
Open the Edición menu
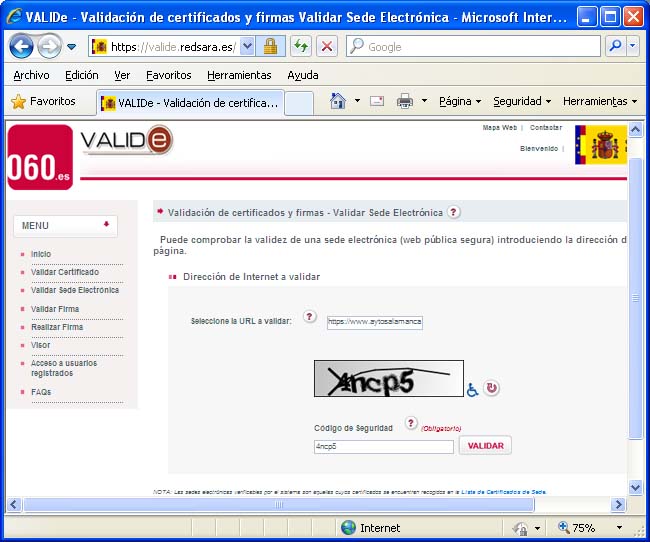pyautogui.click(x=82, y=75)
